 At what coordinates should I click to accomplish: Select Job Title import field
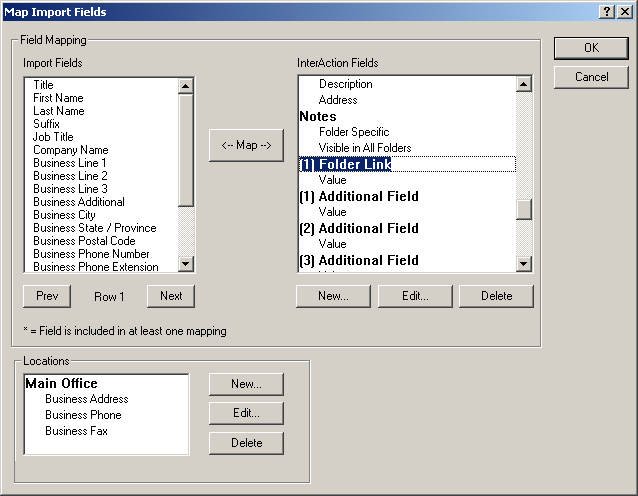coord(53,137)
